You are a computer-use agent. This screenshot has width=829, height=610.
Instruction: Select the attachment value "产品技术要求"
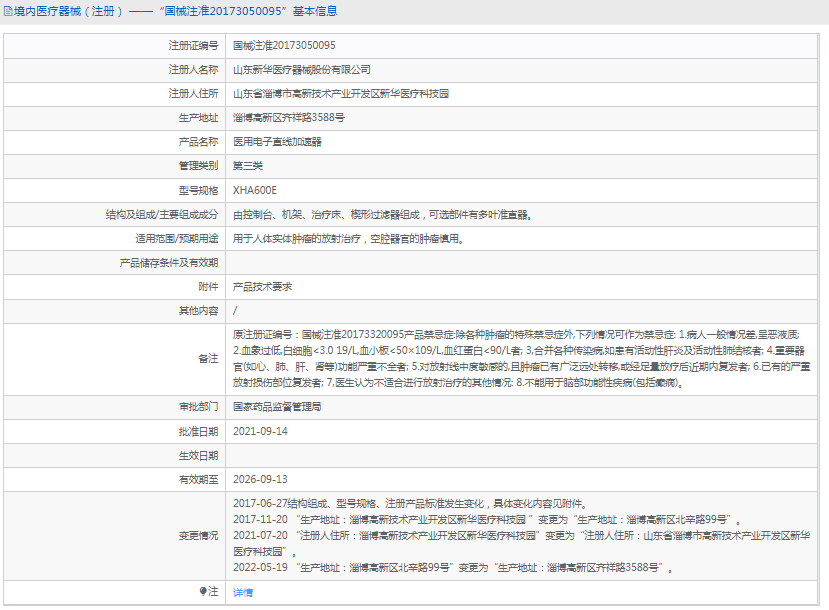(x=263, y=286)
